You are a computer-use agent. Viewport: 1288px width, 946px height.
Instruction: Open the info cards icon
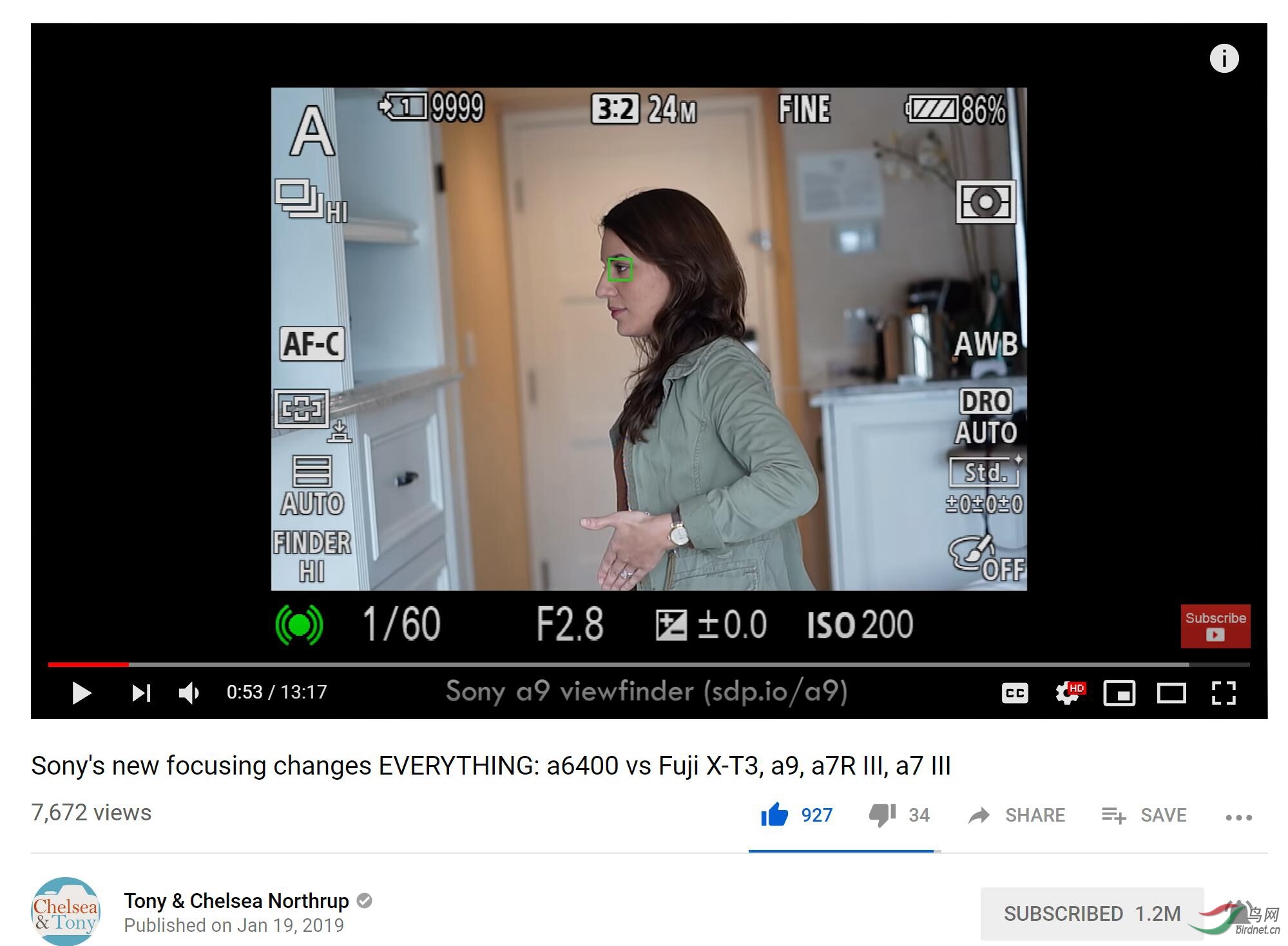click(x=1224, y=59)
